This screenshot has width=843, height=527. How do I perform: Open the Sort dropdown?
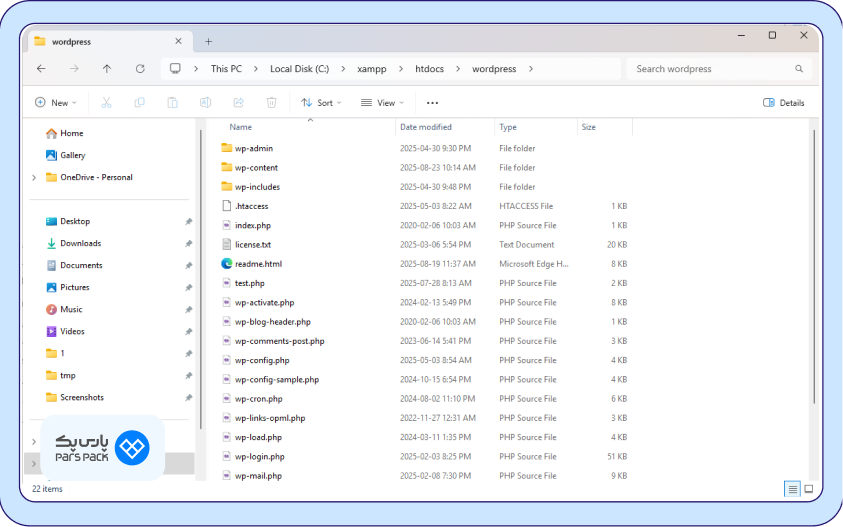pos(322,103)
